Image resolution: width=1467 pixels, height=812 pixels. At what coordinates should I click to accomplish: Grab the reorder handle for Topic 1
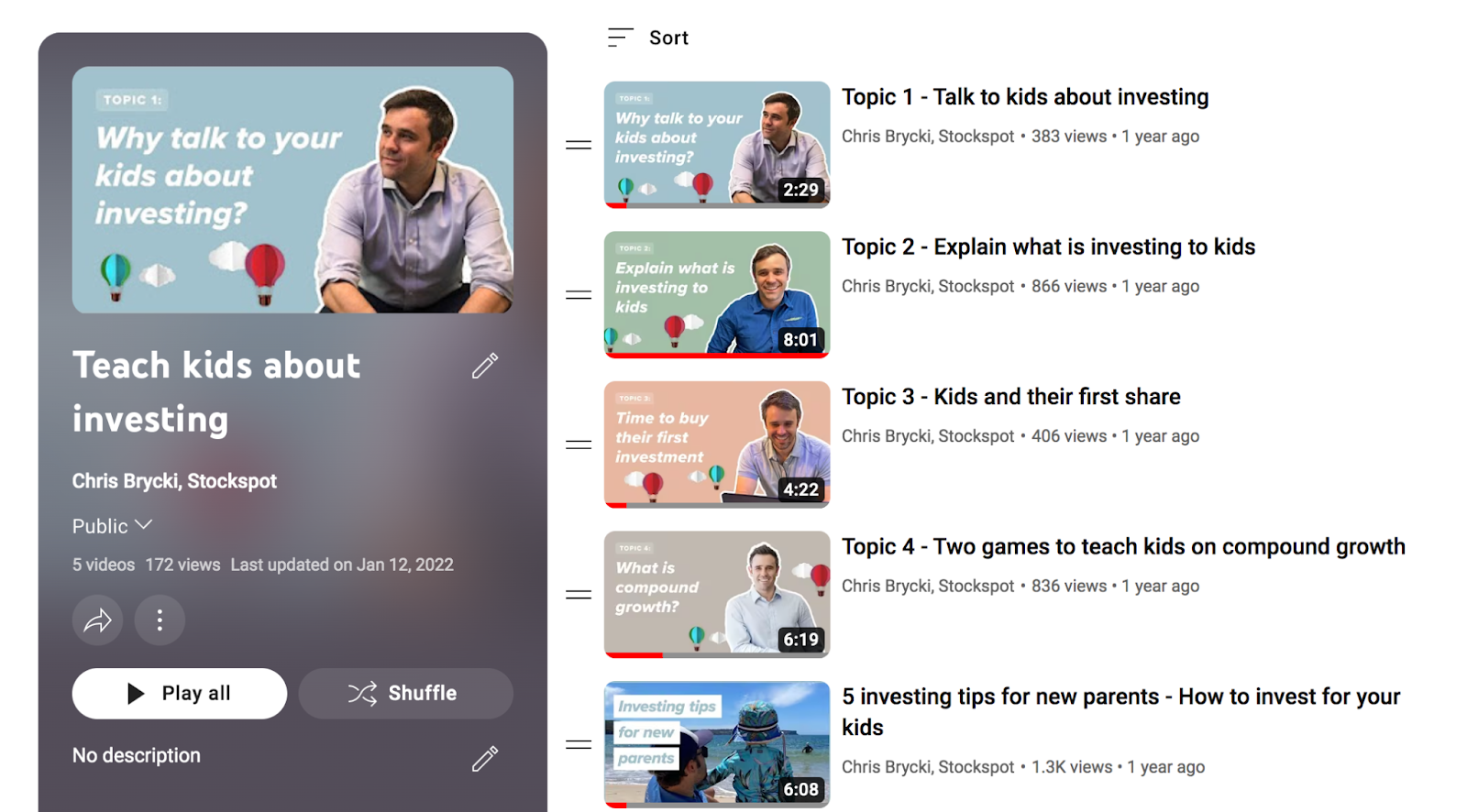click(579, 145)
